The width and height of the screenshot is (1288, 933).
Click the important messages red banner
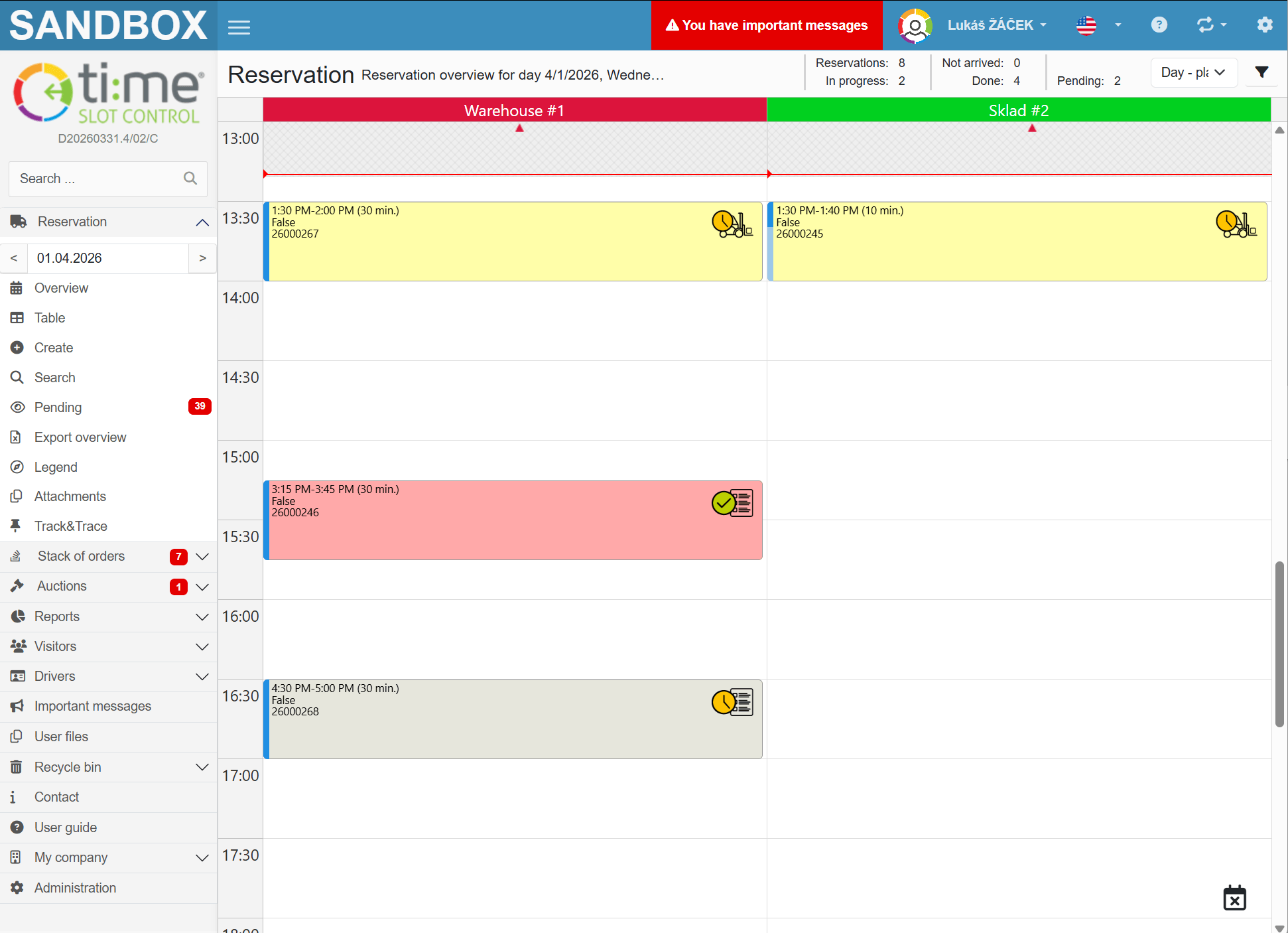coord(766,25)
